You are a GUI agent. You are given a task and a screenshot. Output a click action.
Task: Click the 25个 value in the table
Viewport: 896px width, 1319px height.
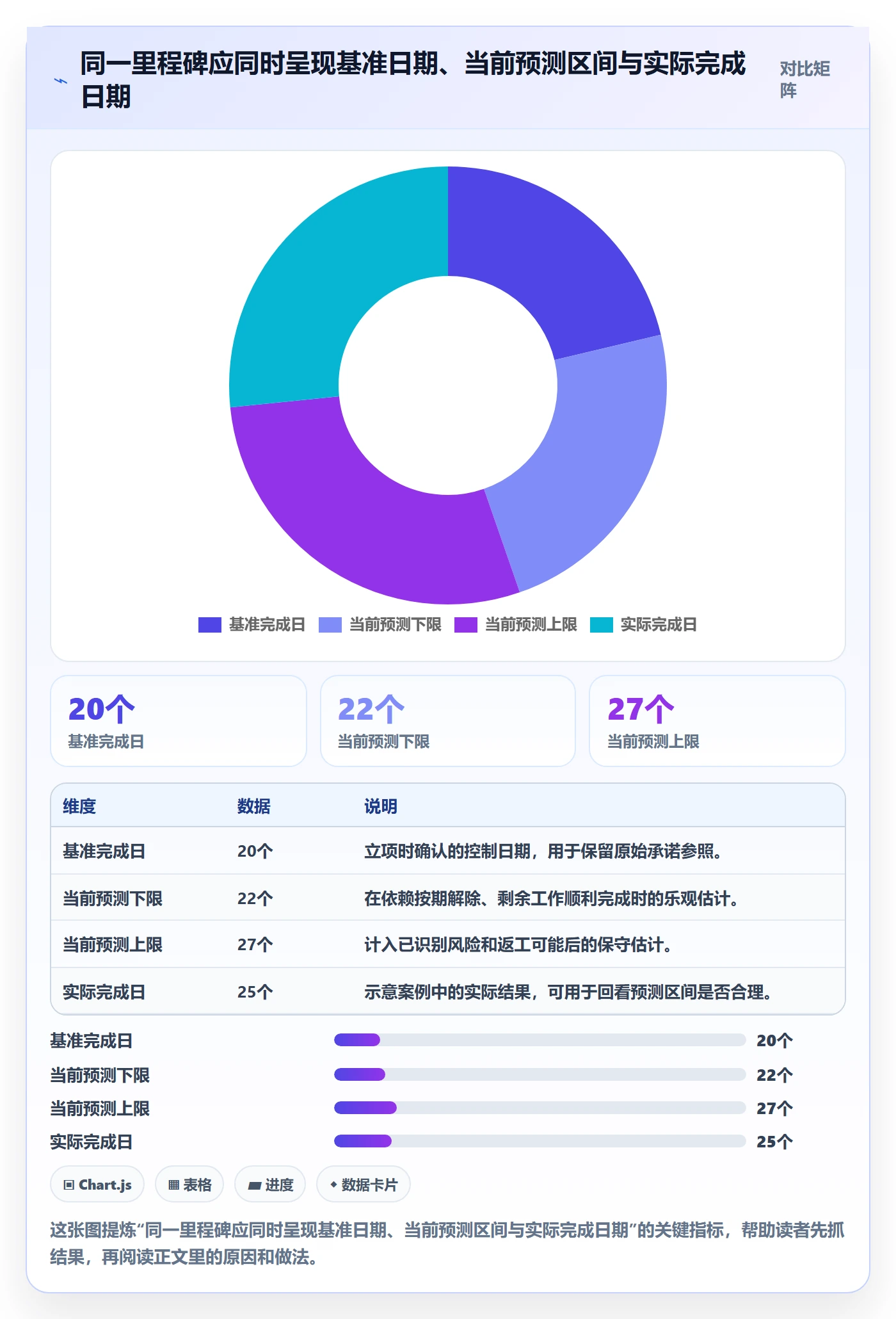pos(255,992)
